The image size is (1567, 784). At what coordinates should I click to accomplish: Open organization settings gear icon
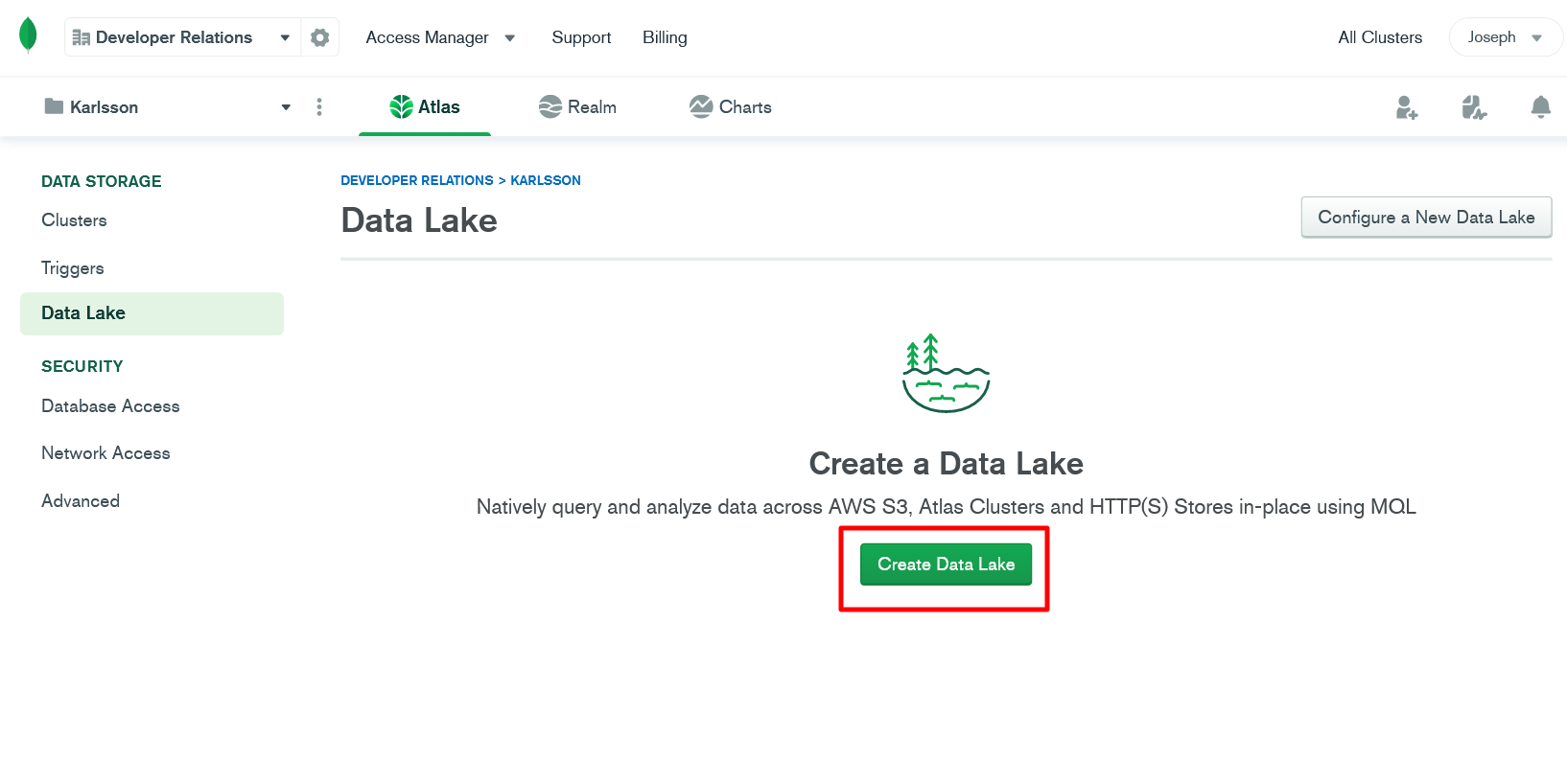320,37
